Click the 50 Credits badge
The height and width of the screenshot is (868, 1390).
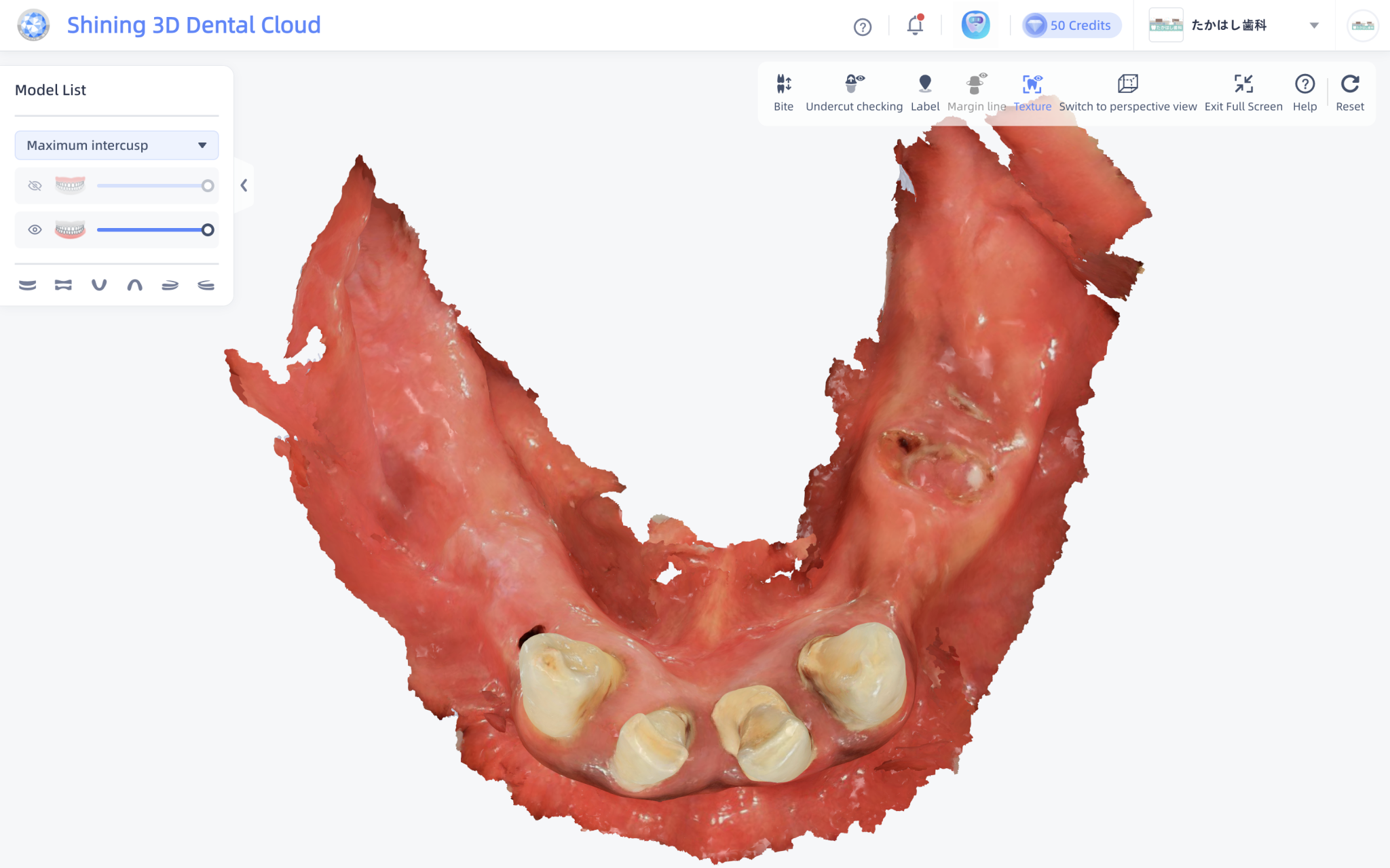pyautogui.click(x=1071, y=26)
